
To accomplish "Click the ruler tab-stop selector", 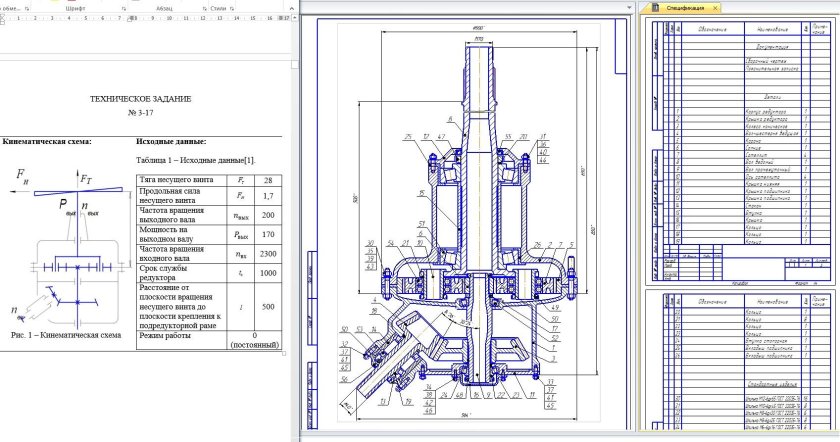I will [5, 18].
